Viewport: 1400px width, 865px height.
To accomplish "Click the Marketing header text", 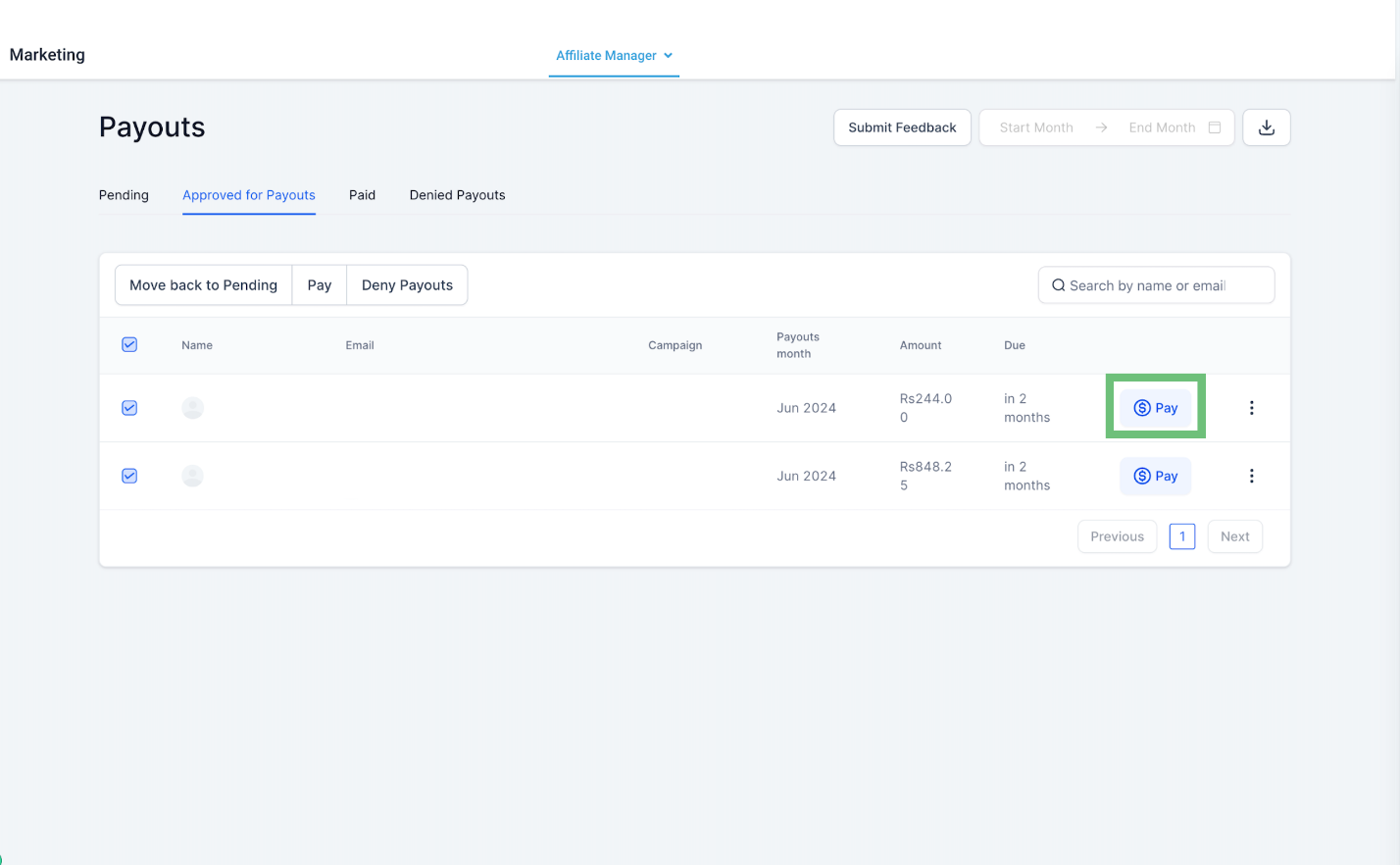I will click(x=47, y=55).
